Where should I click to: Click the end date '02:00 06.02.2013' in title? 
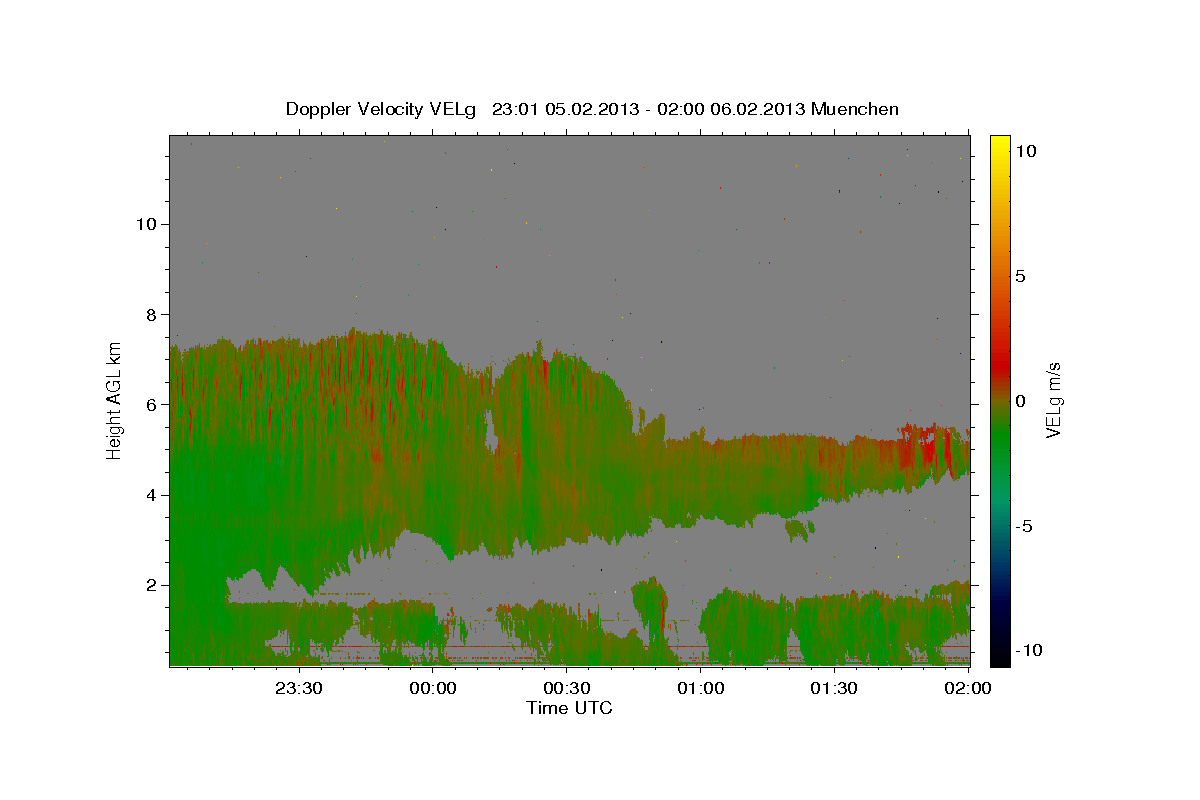[729, 109]
